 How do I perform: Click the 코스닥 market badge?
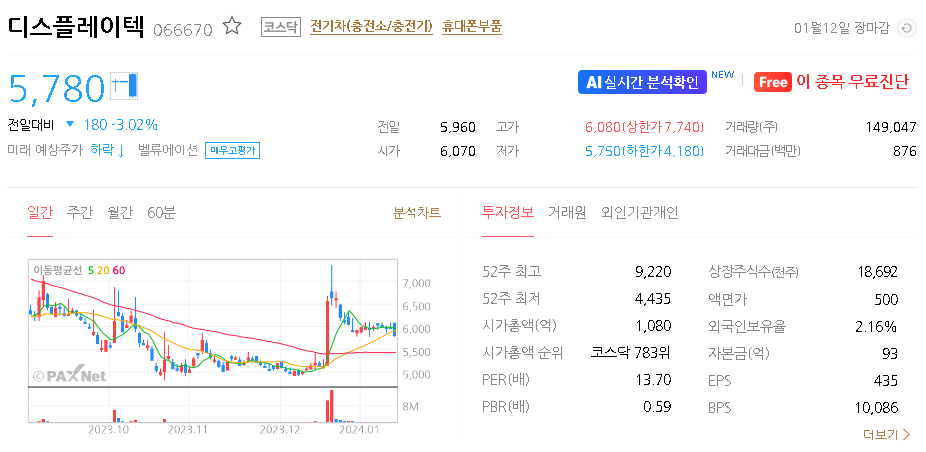[281, 27]
